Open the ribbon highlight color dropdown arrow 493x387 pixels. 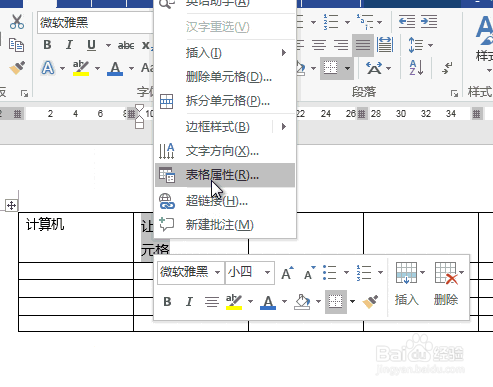pyautogui.click(x=97, y=69)
